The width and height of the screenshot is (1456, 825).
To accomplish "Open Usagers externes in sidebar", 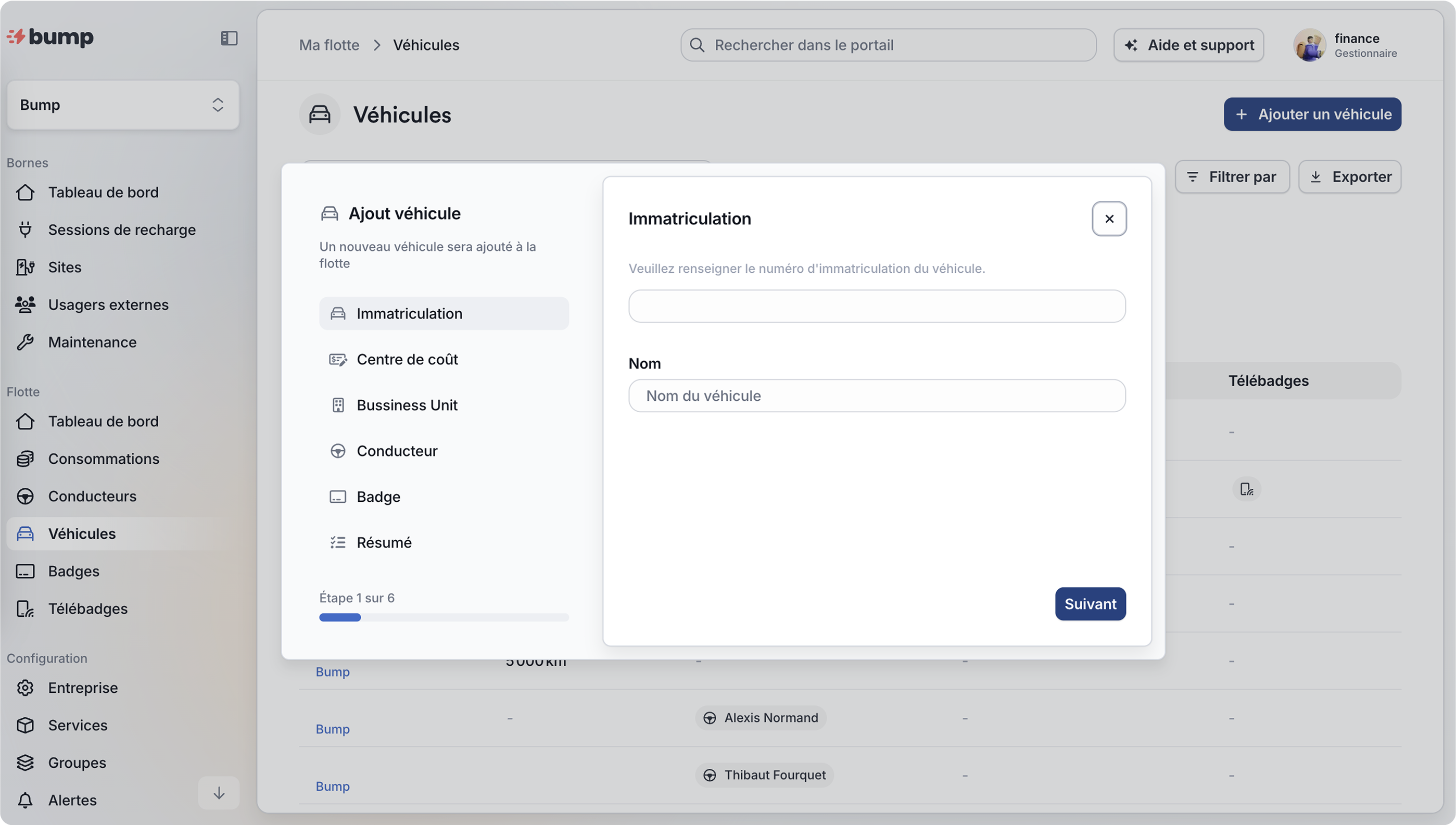I will (x=108, y=305).
